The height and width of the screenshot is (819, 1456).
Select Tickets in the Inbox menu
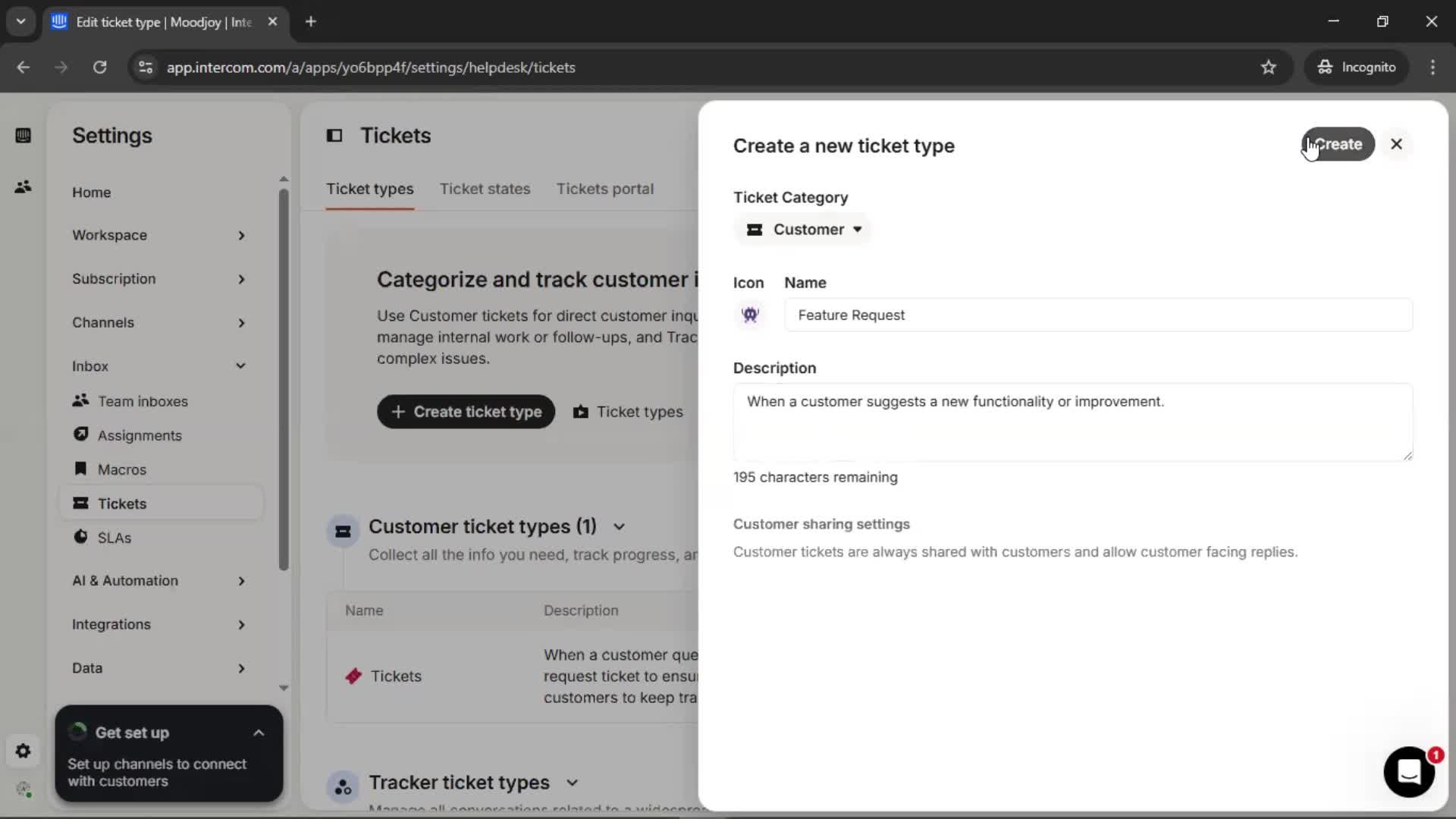coord(161,504)
